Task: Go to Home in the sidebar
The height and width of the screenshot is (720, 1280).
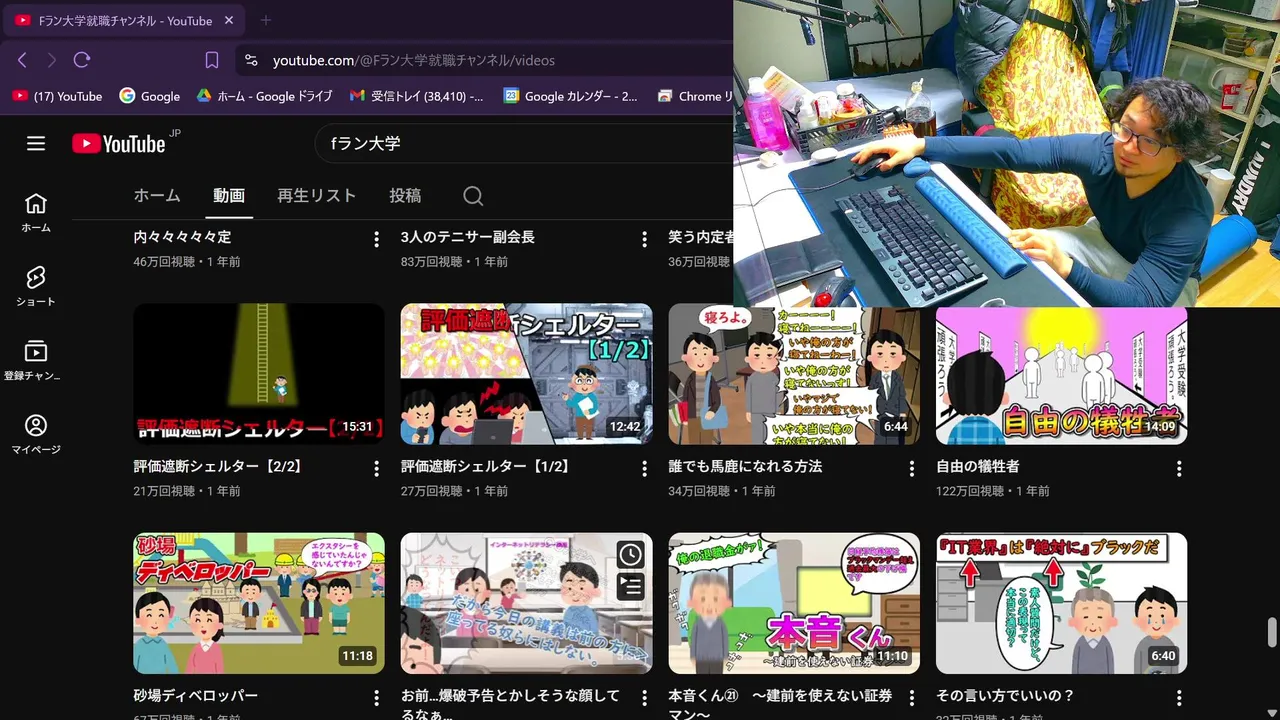Action: point(36,212)
